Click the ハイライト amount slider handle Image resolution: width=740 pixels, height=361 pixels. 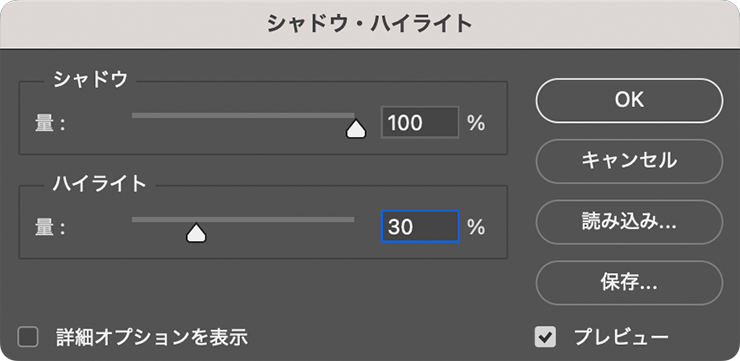coord(196,233)
